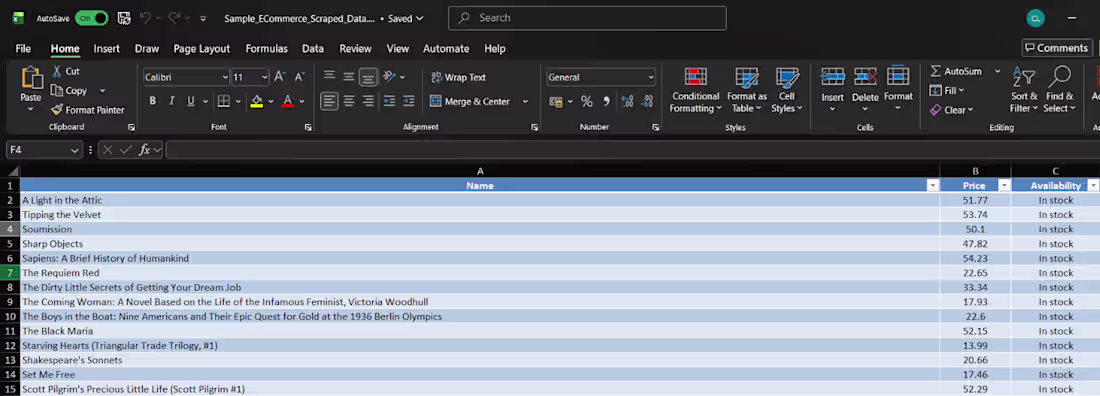Viewport: 1100px width, 396px height.
Task: Align text to the right
Action: tap(368, 101)
